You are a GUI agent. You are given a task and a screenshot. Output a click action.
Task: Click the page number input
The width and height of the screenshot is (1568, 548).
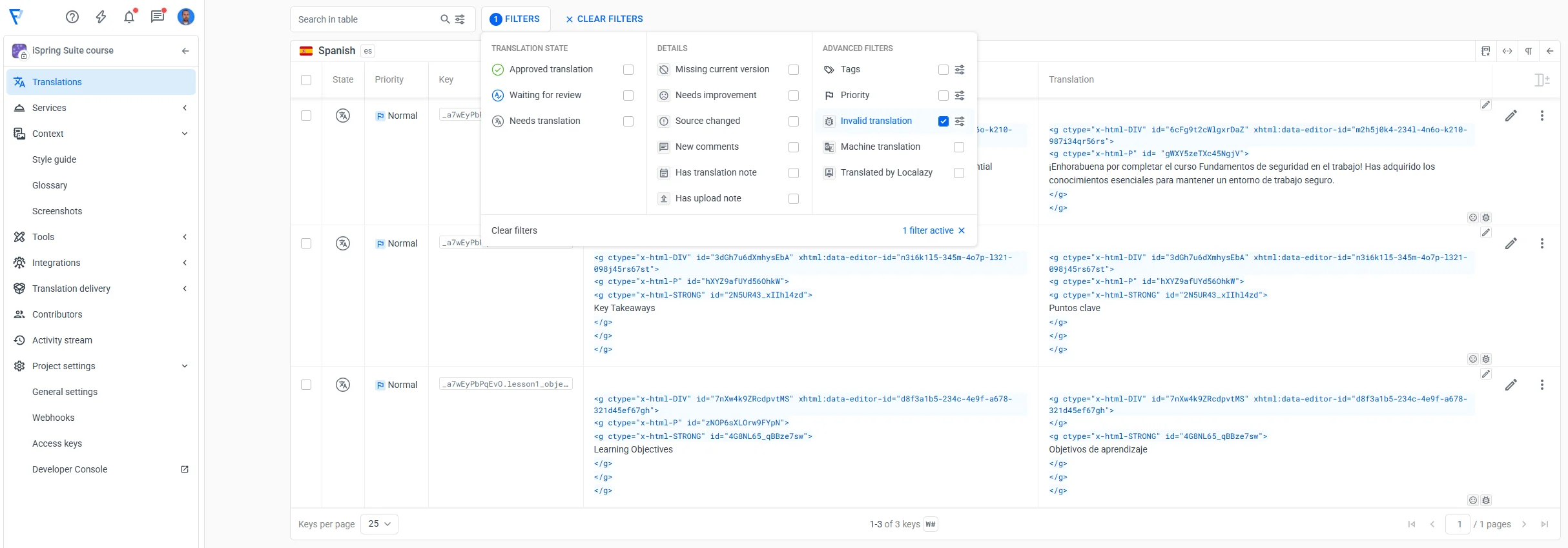[x=1459, y=524]
